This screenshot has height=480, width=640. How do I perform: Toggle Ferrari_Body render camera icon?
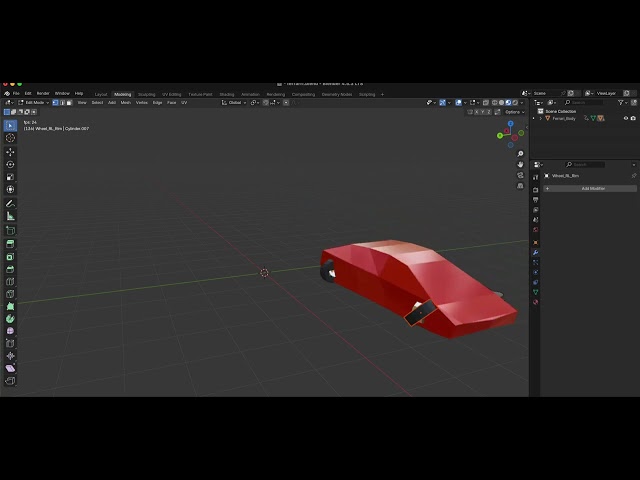pos(633,118)
